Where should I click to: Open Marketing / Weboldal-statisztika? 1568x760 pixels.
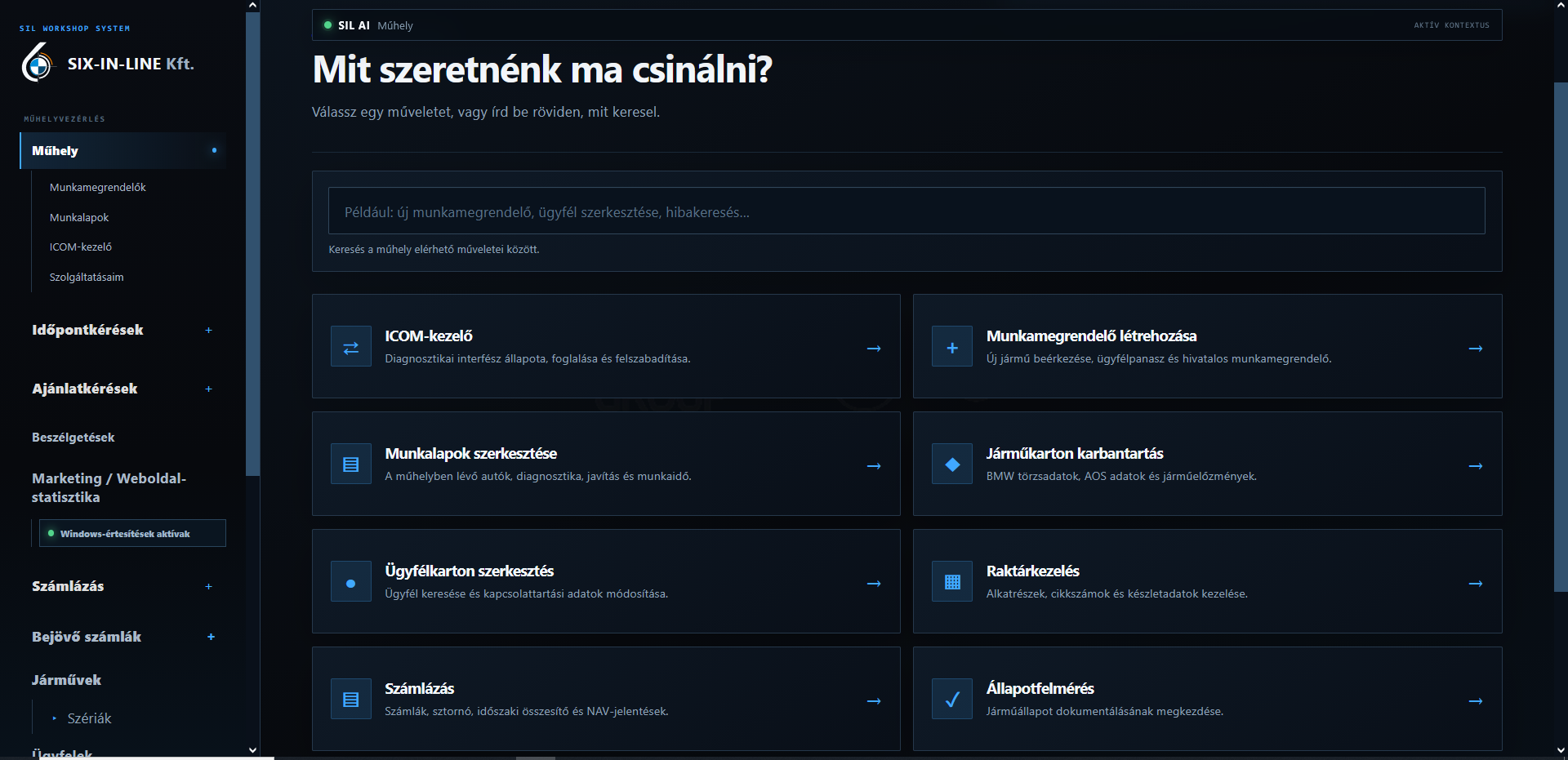pos(109,487)
